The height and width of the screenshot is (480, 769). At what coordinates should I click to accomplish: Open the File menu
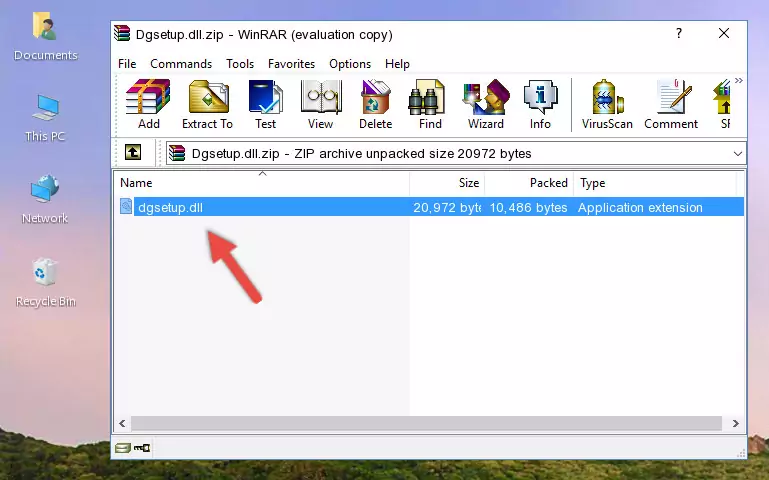127,64
